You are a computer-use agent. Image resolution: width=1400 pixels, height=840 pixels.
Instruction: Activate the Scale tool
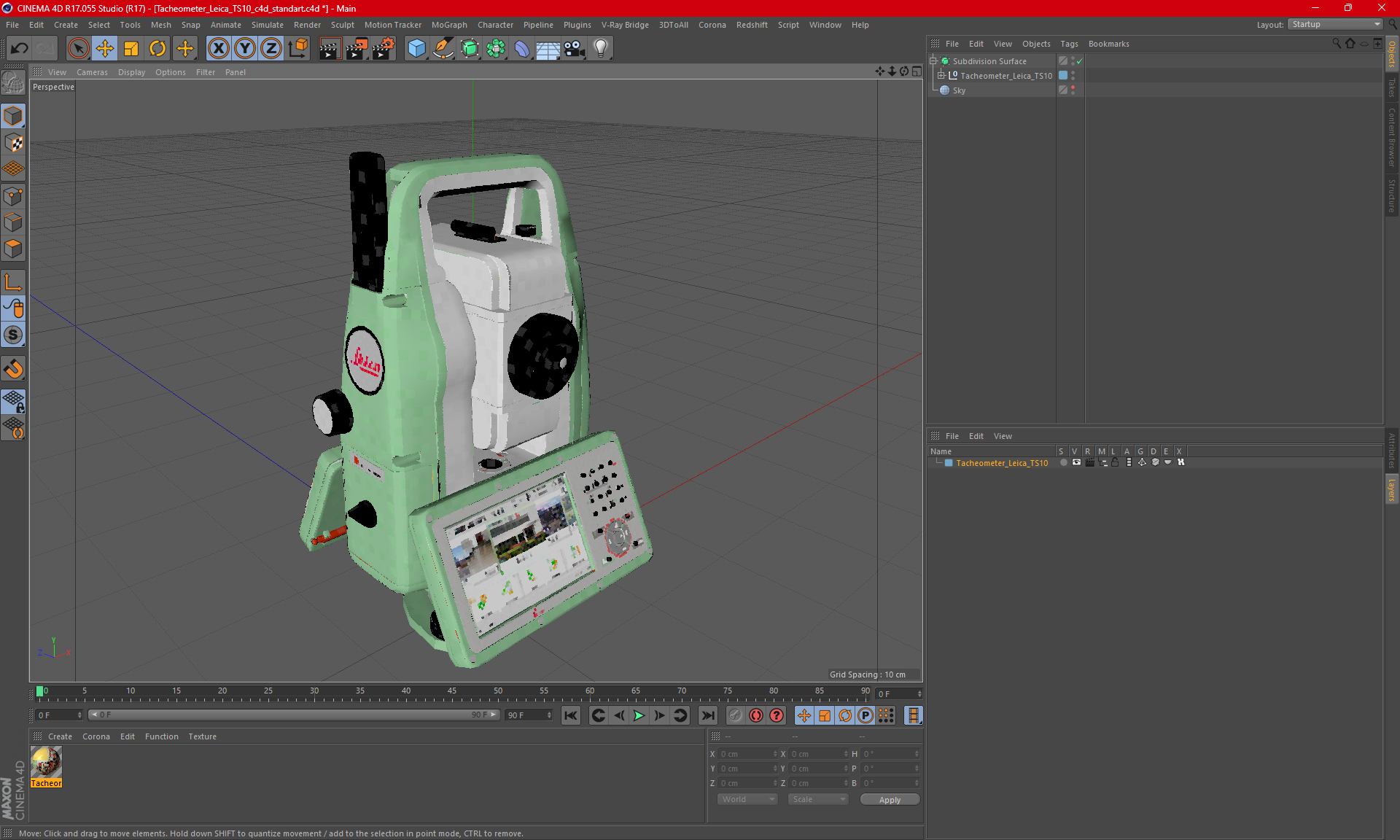coord(131,49)
